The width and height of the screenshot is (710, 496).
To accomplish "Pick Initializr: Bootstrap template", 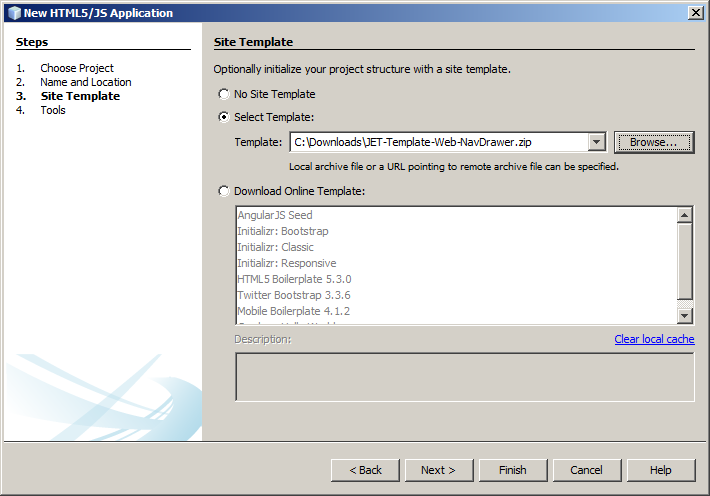I will click(x=456, y=231).
